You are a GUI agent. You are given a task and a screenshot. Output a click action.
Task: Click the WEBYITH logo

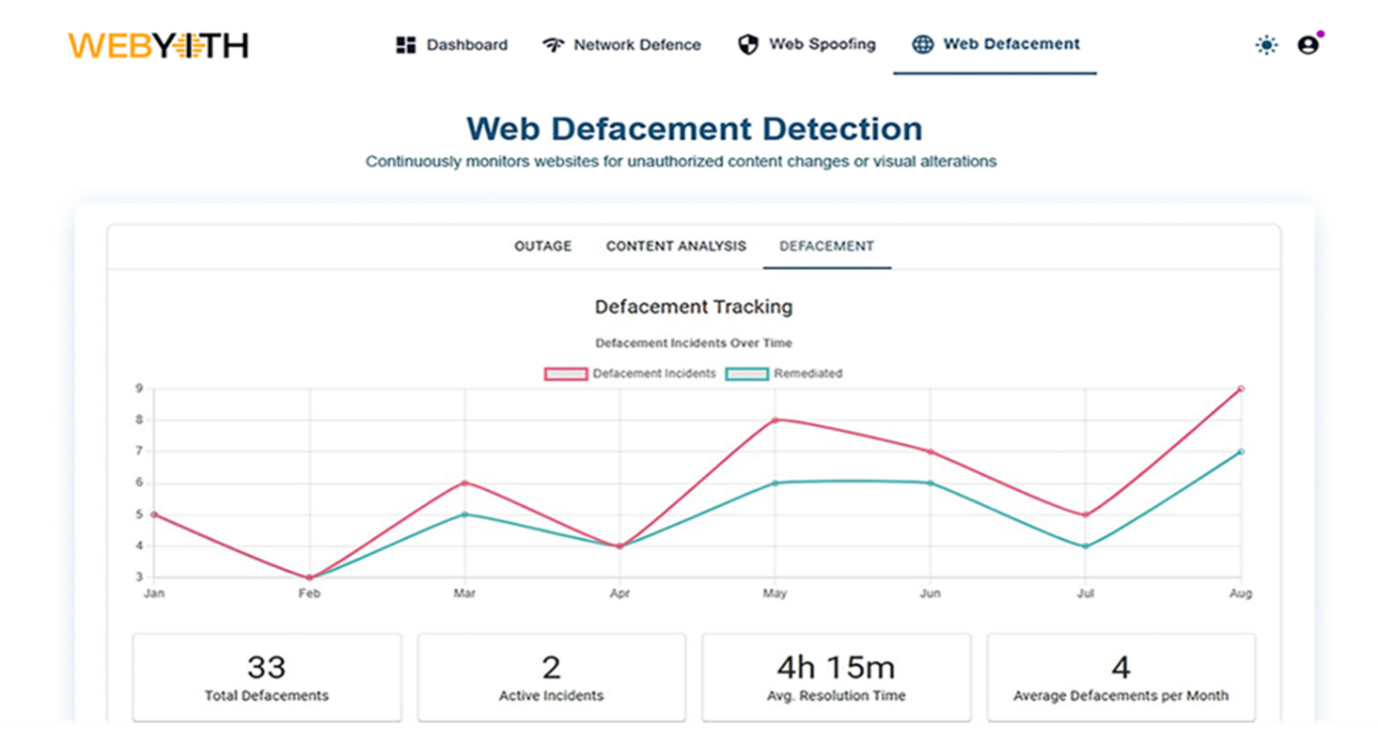click(158, 46)
